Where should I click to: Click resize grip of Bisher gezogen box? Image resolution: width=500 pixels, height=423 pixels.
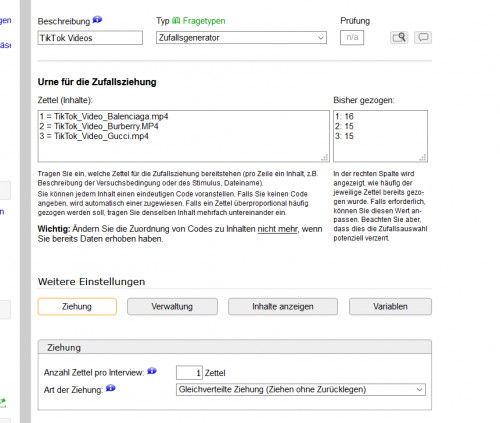[423, 158]
